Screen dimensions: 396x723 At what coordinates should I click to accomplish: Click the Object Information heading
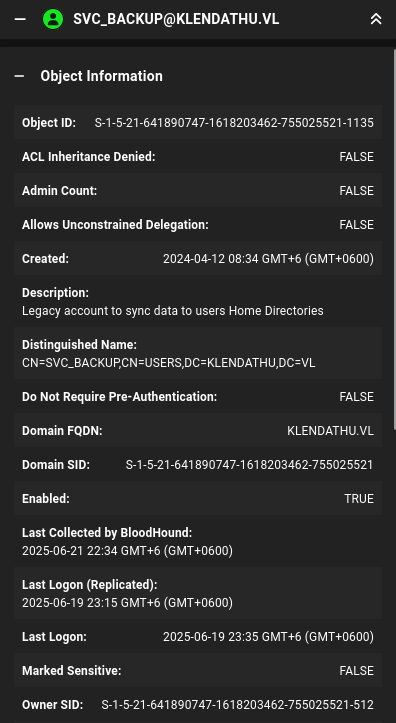coord(101,76)
